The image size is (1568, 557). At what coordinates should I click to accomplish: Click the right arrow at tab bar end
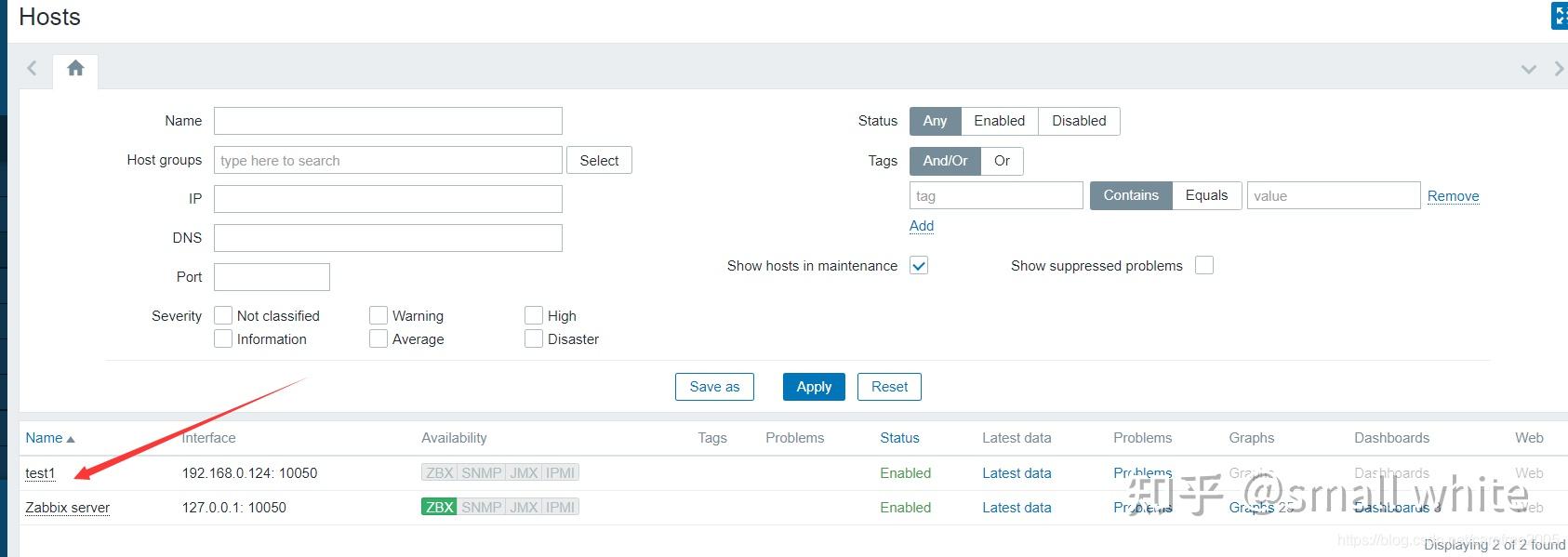click(x=1560, y=69)
